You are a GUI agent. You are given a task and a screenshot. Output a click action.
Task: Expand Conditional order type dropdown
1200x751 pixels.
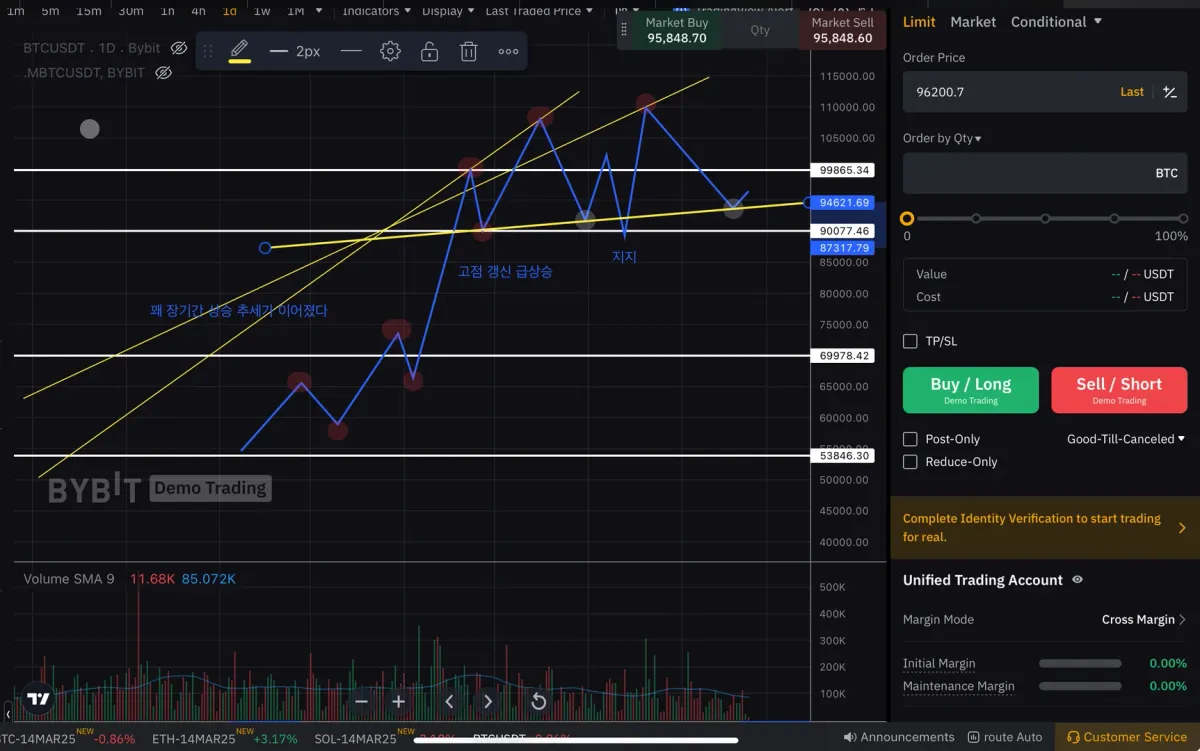point(1056,21)
